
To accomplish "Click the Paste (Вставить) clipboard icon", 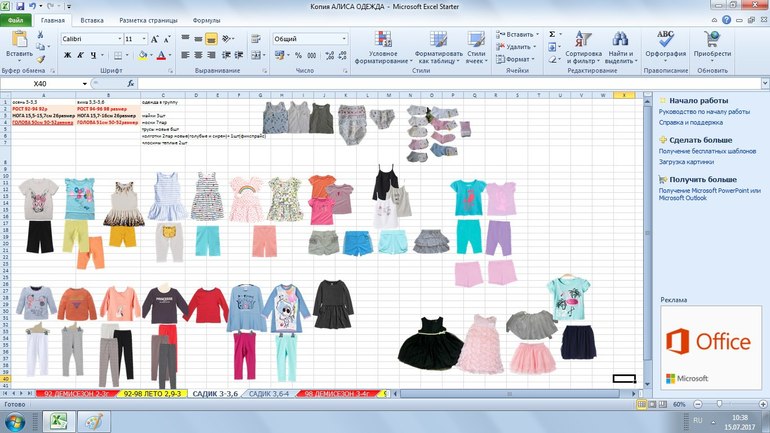I will coord(18,39).
